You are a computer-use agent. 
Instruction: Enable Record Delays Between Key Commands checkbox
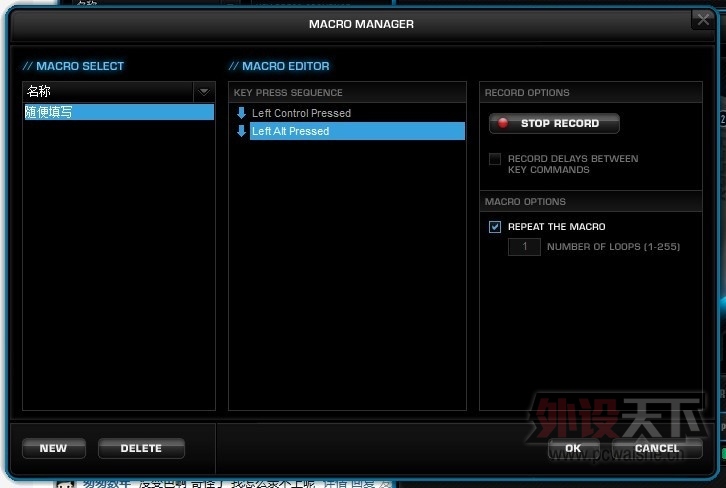(x=495, y=159)
